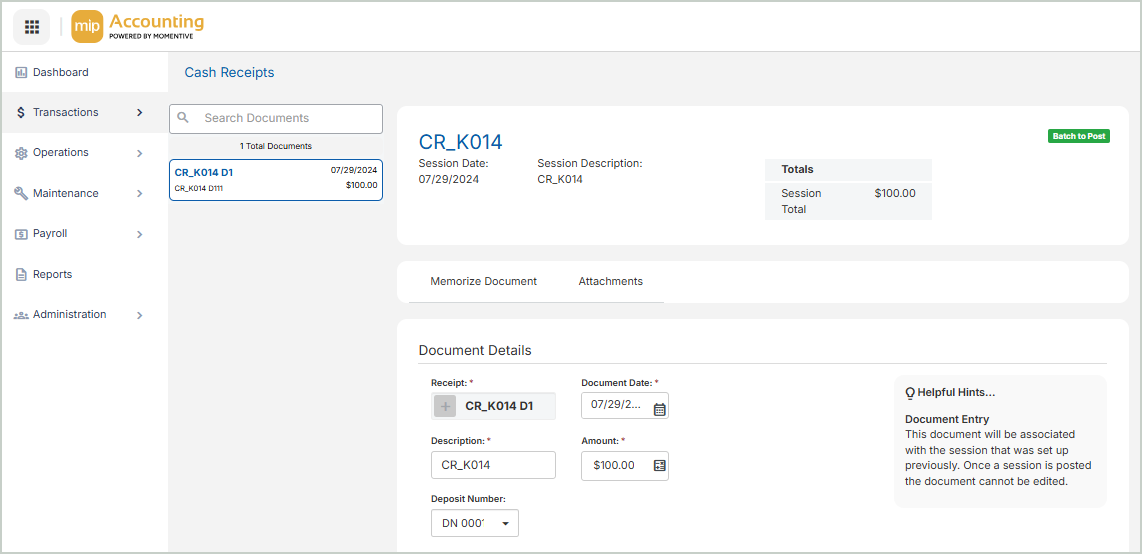Expand the Operations submenu arrow

[x=139, y=153]
